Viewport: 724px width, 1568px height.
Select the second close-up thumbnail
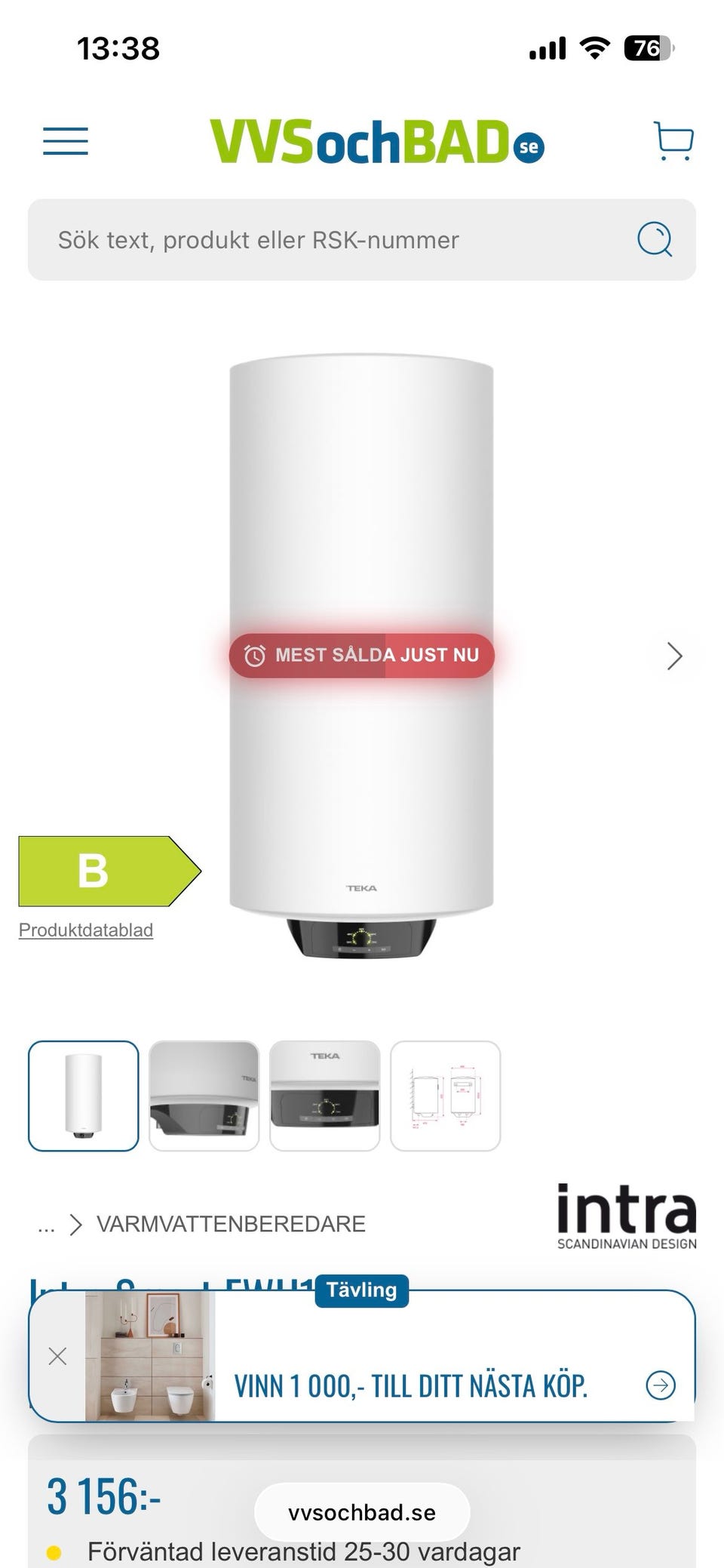coord(204,1096)
